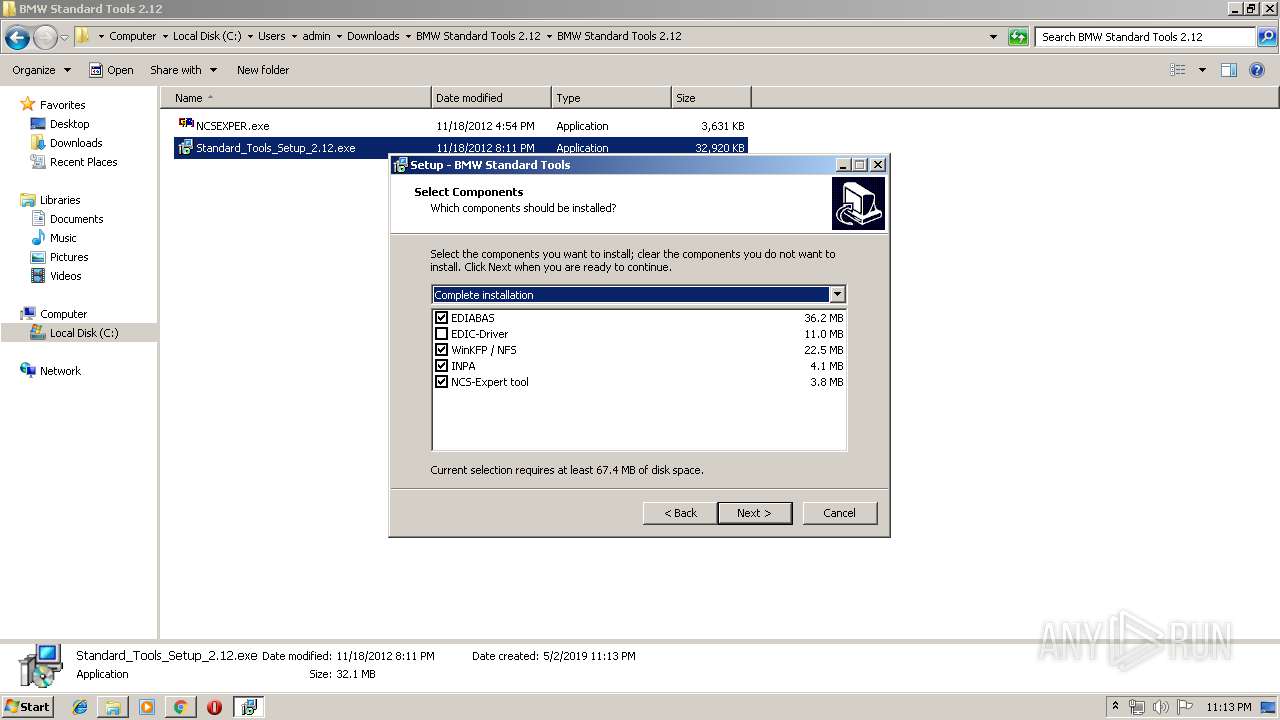Launch Internet Explorer from taskbar
1280x720 pixels.
(x=80, y=707)
